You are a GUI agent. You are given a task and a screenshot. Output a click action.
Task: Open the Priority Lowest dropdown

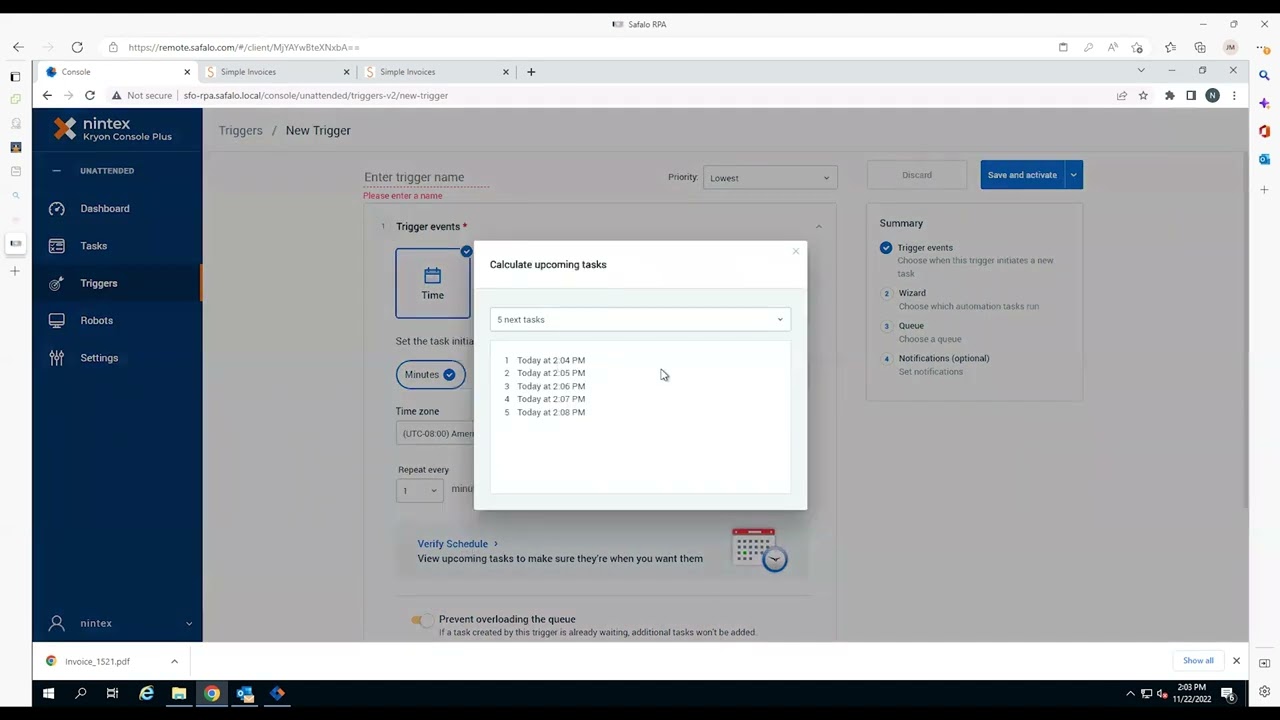pos(770,178)
